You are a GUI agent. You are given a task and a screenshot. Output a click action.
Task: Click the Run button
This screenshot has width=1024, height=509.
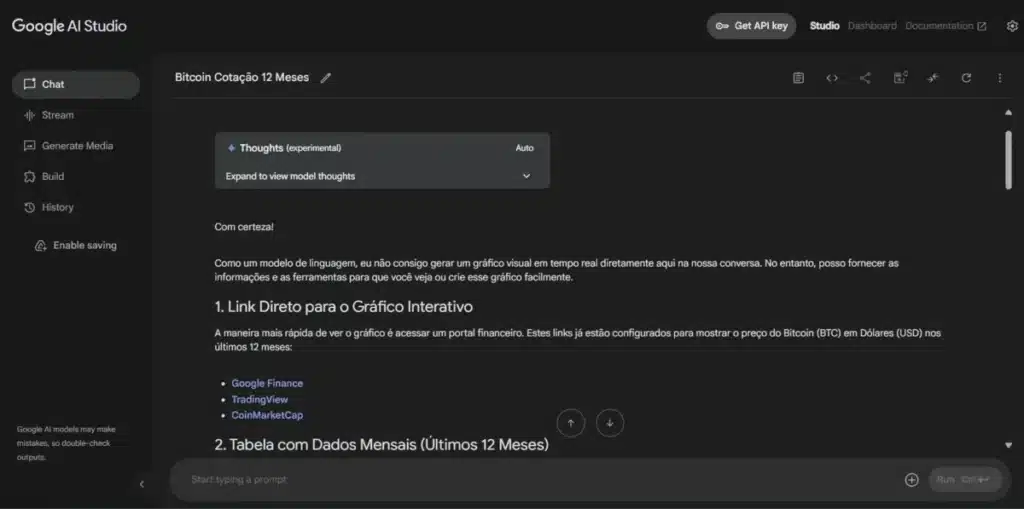point(965,480)
